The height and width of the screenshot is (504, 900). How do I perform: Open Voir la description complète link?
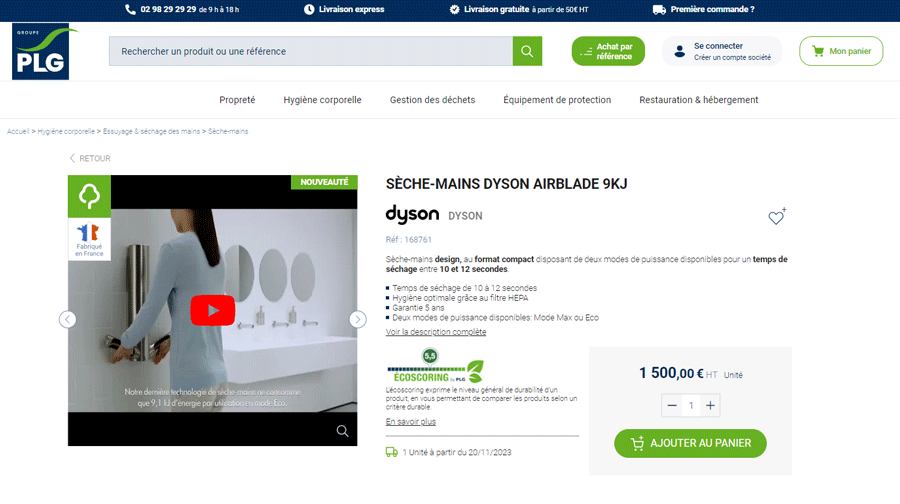pyautogui.click(x=436, y=332)
